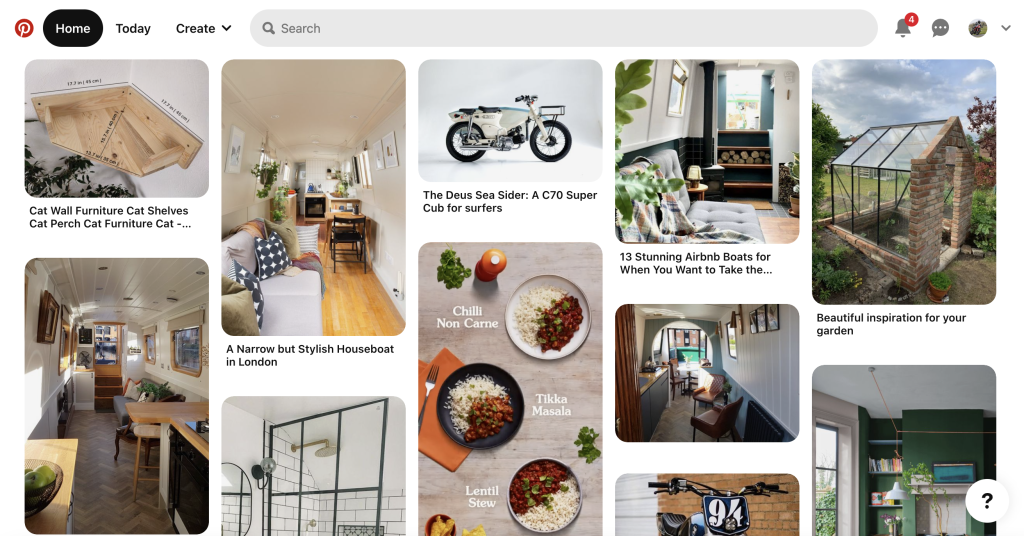1024x536 pixels.
Task: Open the wooden cat corner shelf image
Action: tap(117, 128)
